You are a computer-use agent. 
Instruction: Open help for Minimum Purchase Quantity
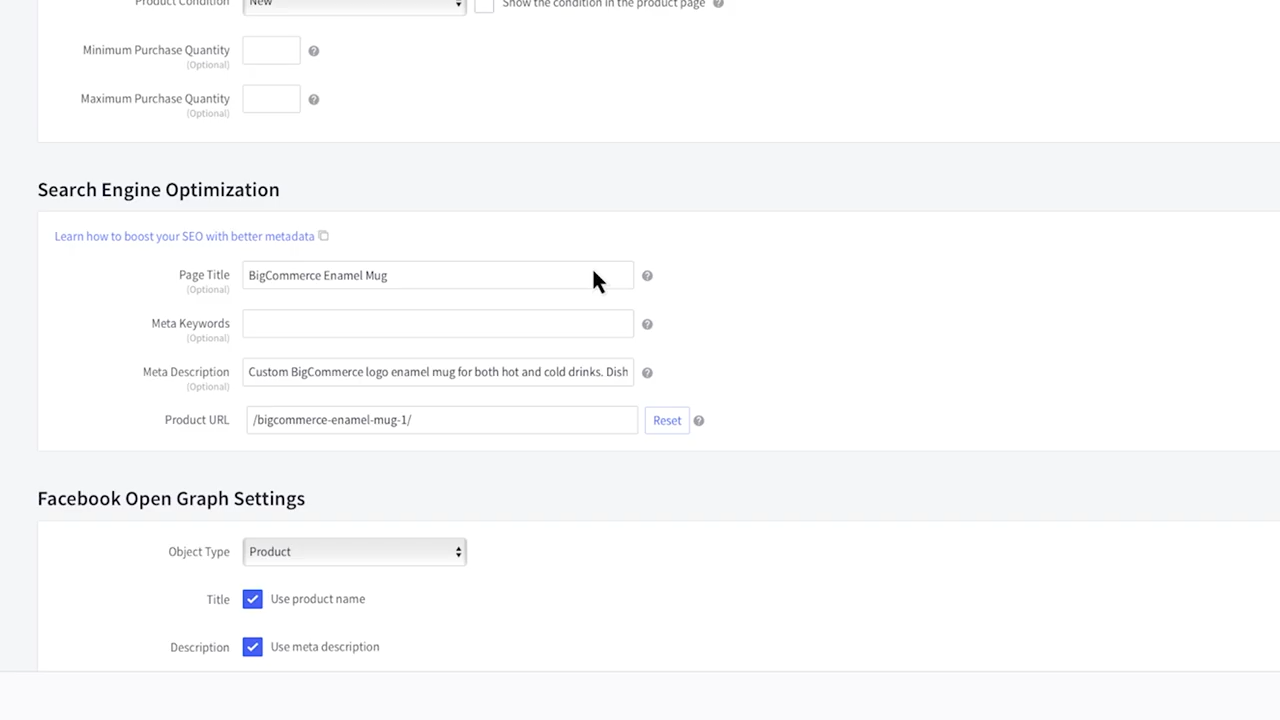click(x=313, y=50)
